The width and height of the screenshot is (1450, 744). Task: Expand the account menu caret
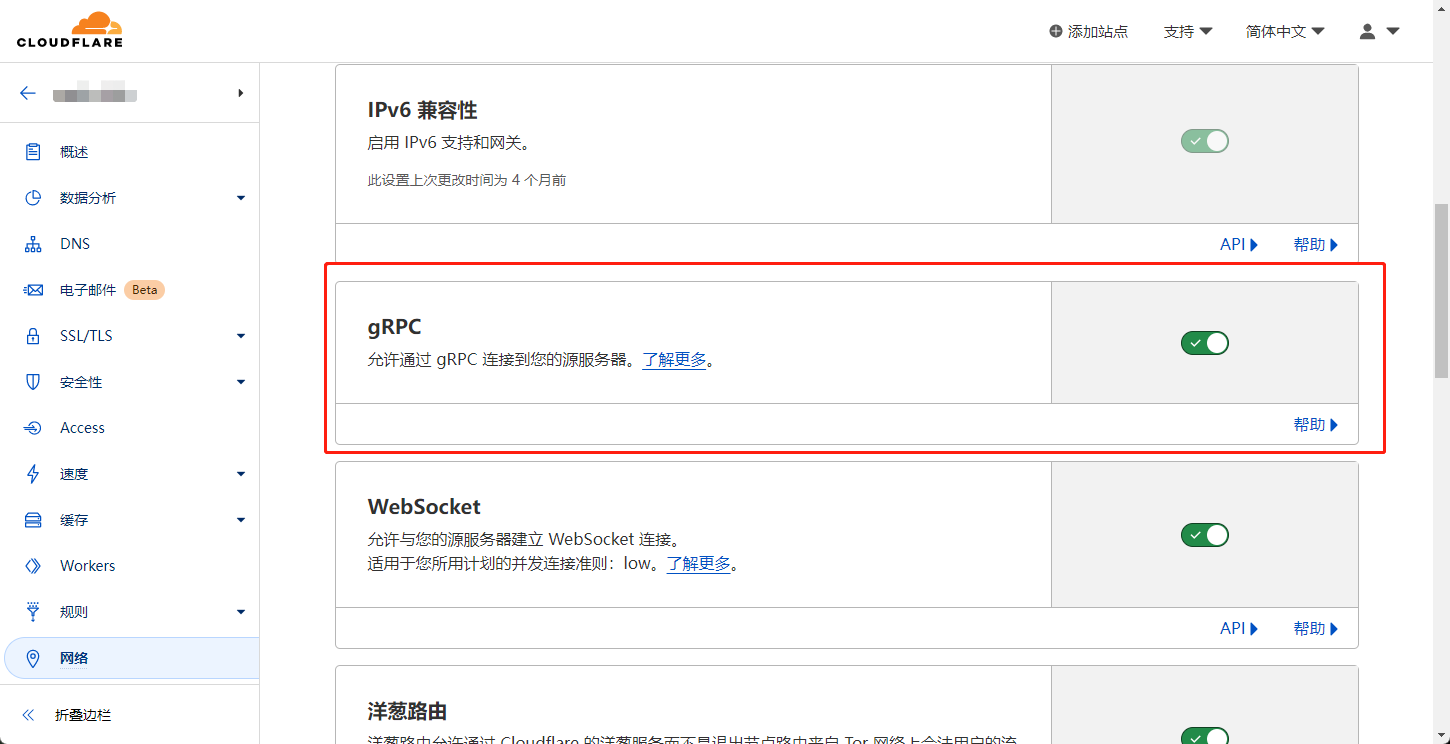click(1392, 31)
